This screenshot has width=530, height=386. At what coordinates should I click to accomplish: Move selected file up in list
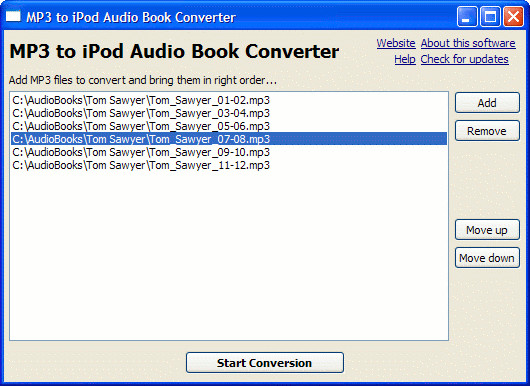487,230
